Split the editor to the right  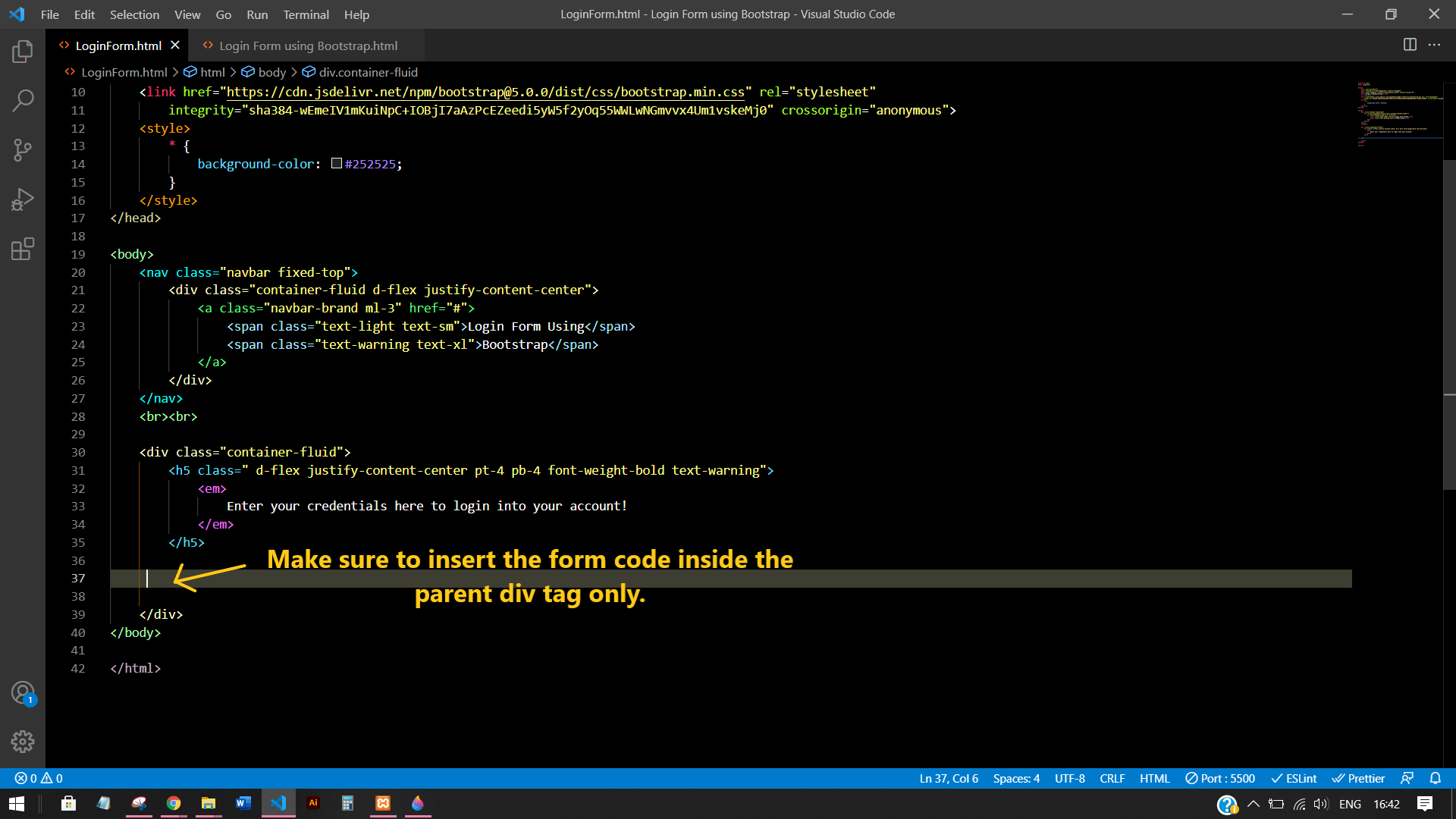coord(1410,45)
